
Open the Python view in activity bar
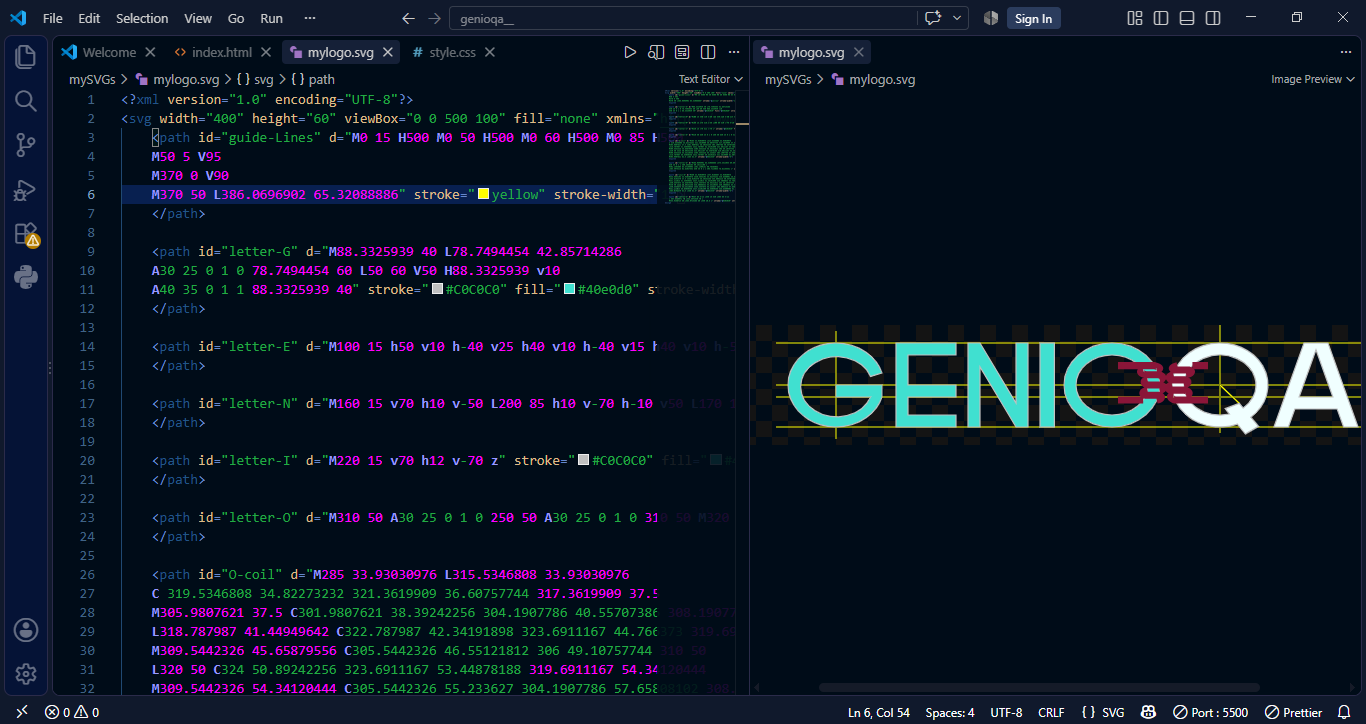tap(26, 277)
